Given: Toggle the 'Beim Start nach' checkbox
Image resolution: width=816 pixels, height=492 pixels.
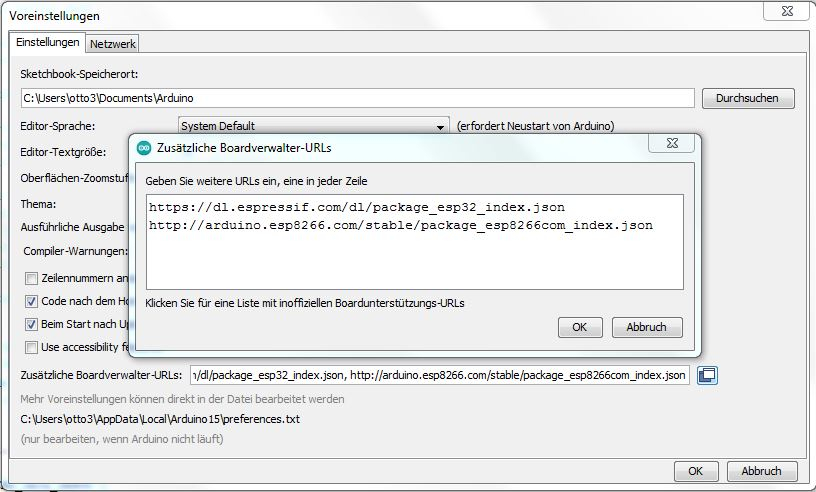Looking at the screenshot, I should 32,324.
